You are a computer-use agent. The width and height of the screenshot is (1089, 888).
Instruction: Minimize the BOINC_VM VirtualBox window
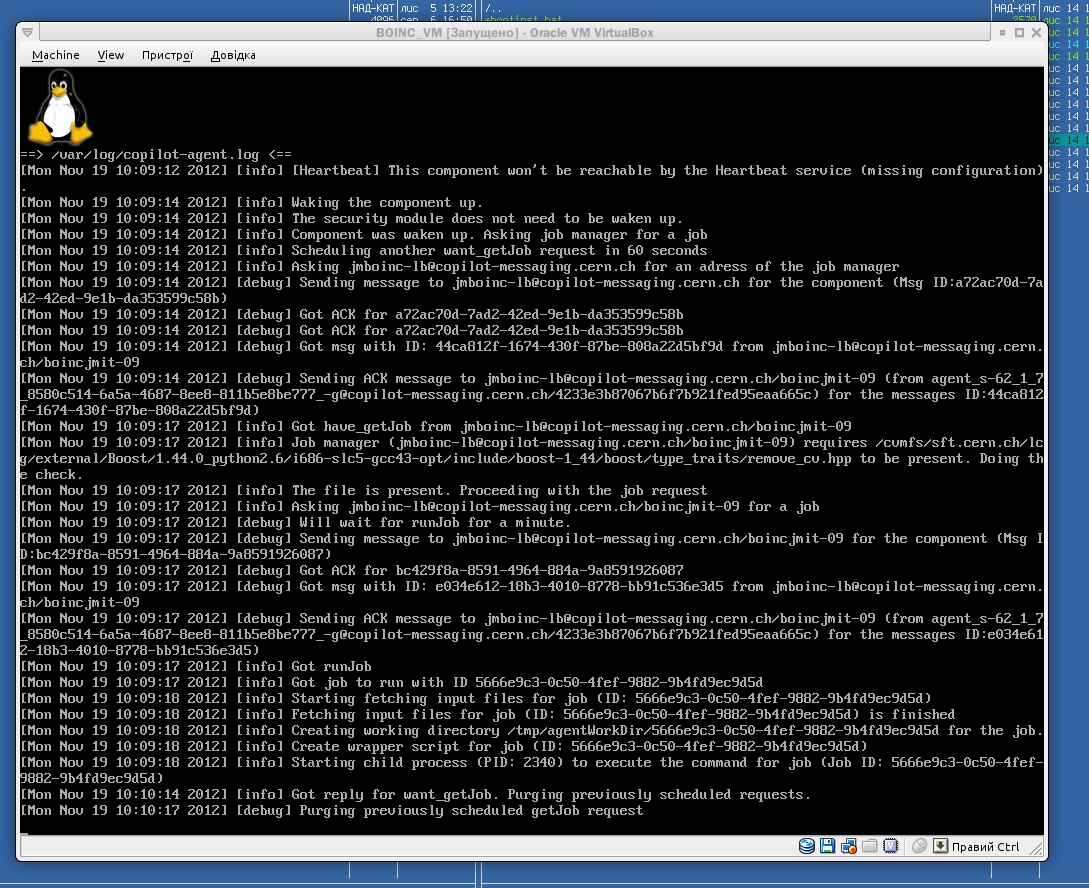point(1002,33)
